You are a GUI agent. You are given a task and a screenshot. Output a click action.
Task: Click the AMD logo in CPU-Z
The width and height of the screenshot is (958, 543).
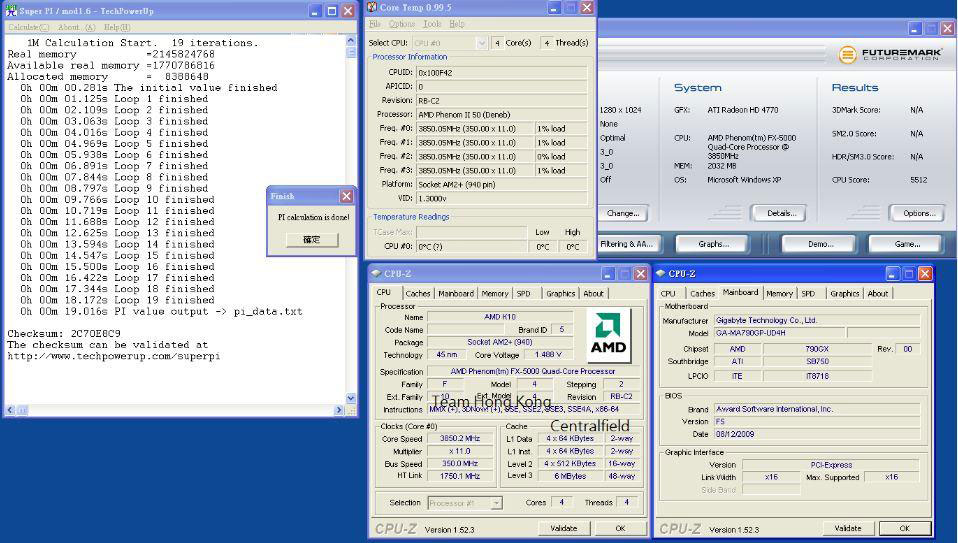pos(610,335)
